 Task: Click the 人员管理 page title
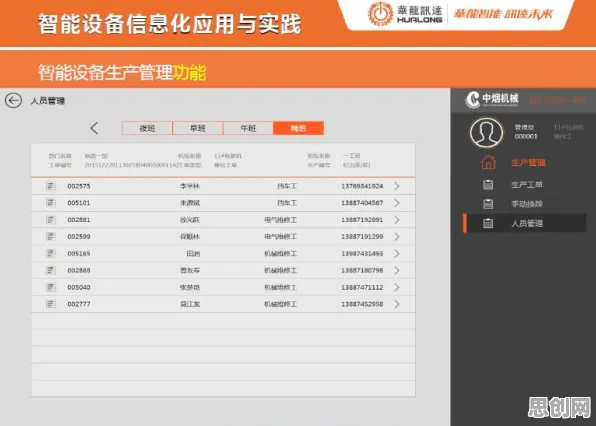tap(48, 101)
